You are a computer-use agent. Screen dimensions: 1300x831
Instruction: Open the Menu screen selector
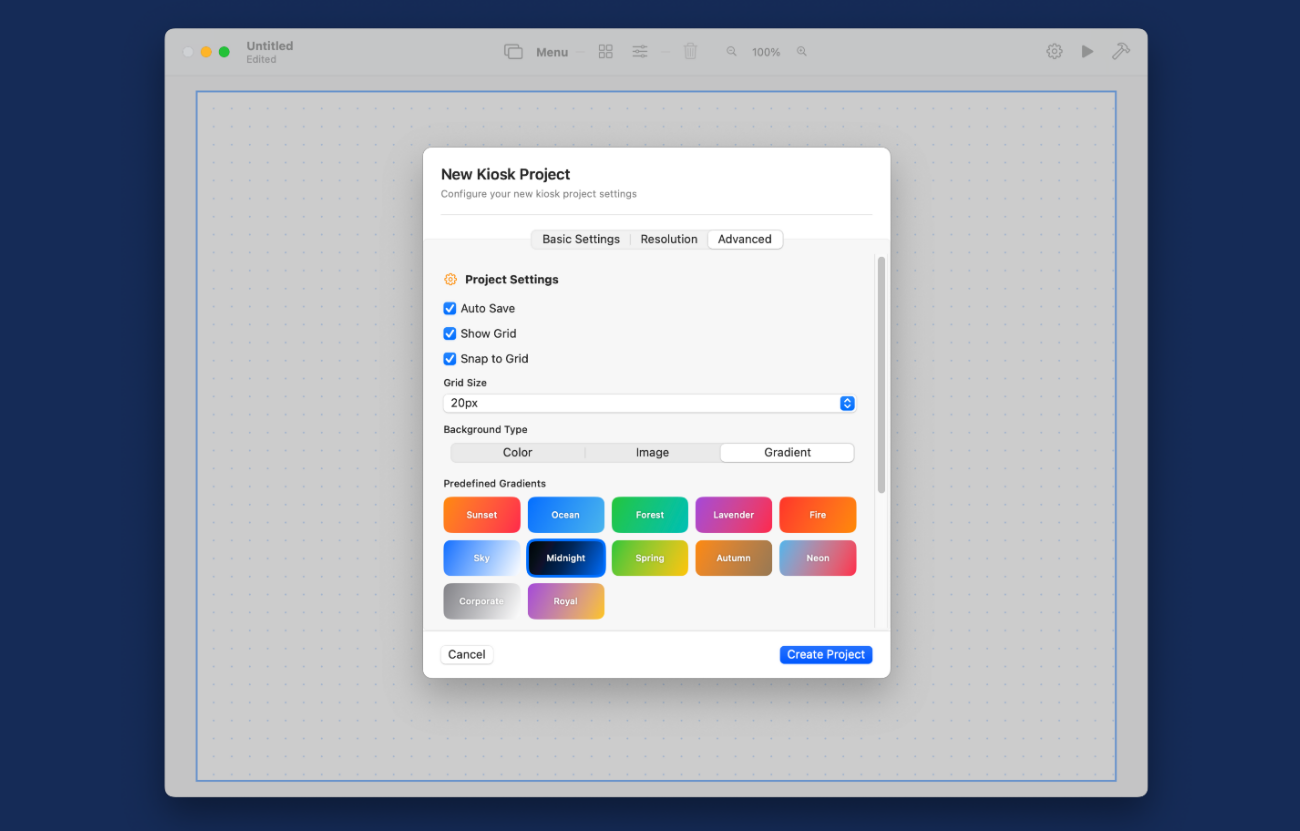point(552,52)
